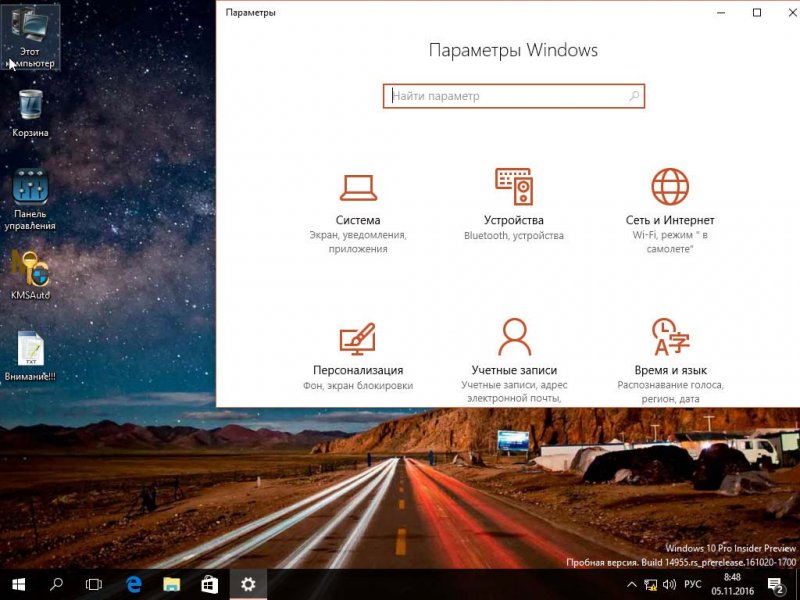
Task: Switch input language via РУС indicator
Action: (x=692, y=585)
